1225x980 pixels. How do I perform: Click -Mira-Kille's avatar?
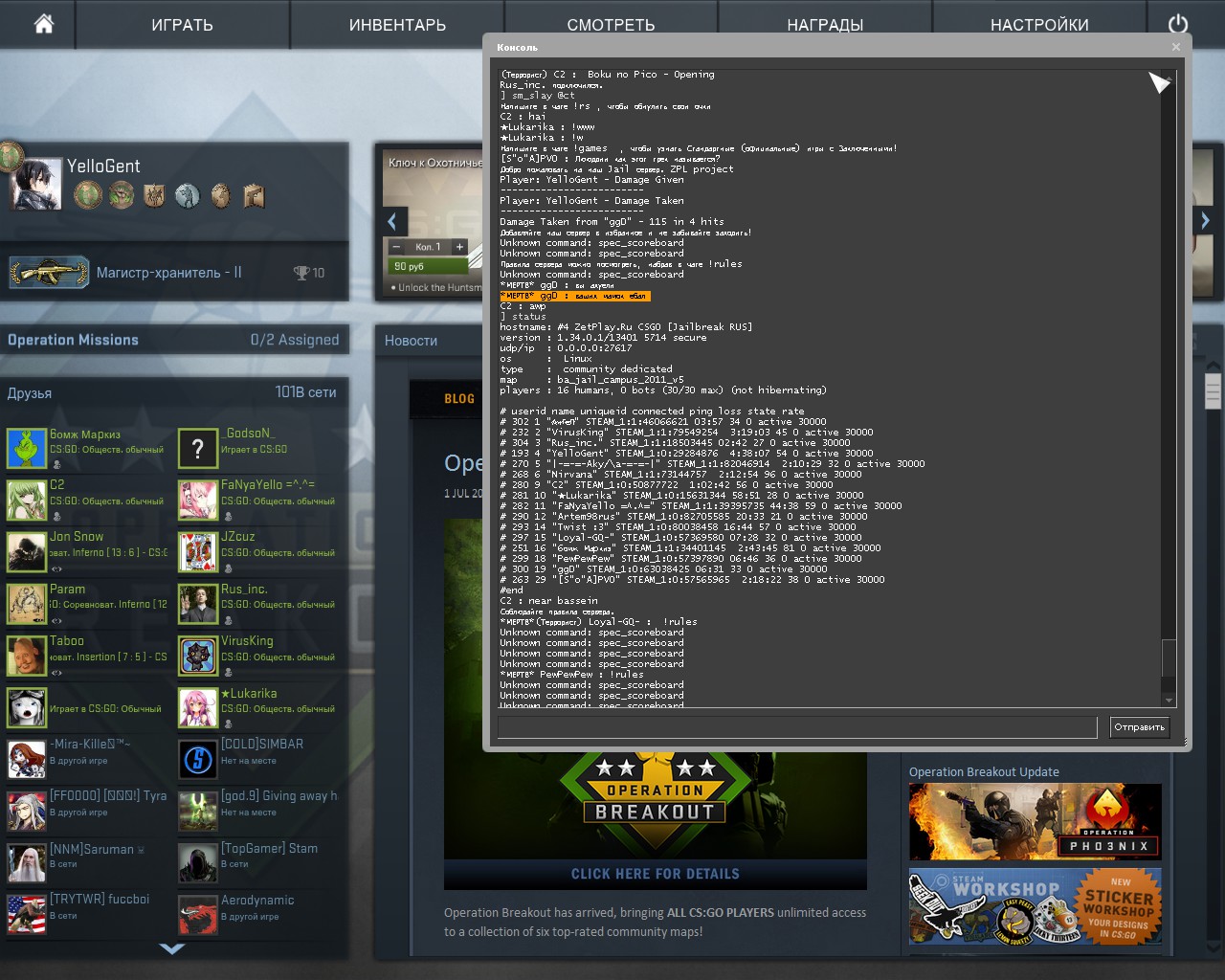pos(26,759)
